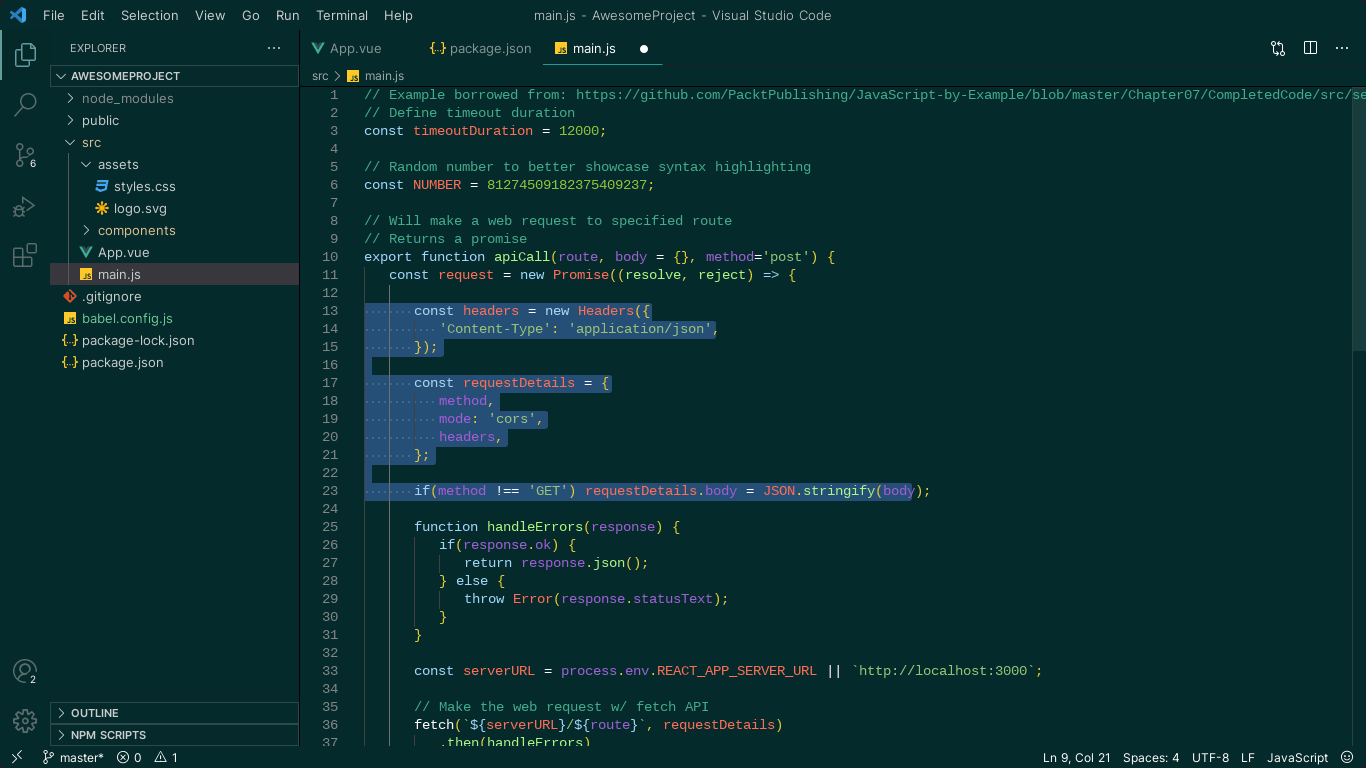Expand the components folder
Viewport: 1366px width, 768px height.
136,230
